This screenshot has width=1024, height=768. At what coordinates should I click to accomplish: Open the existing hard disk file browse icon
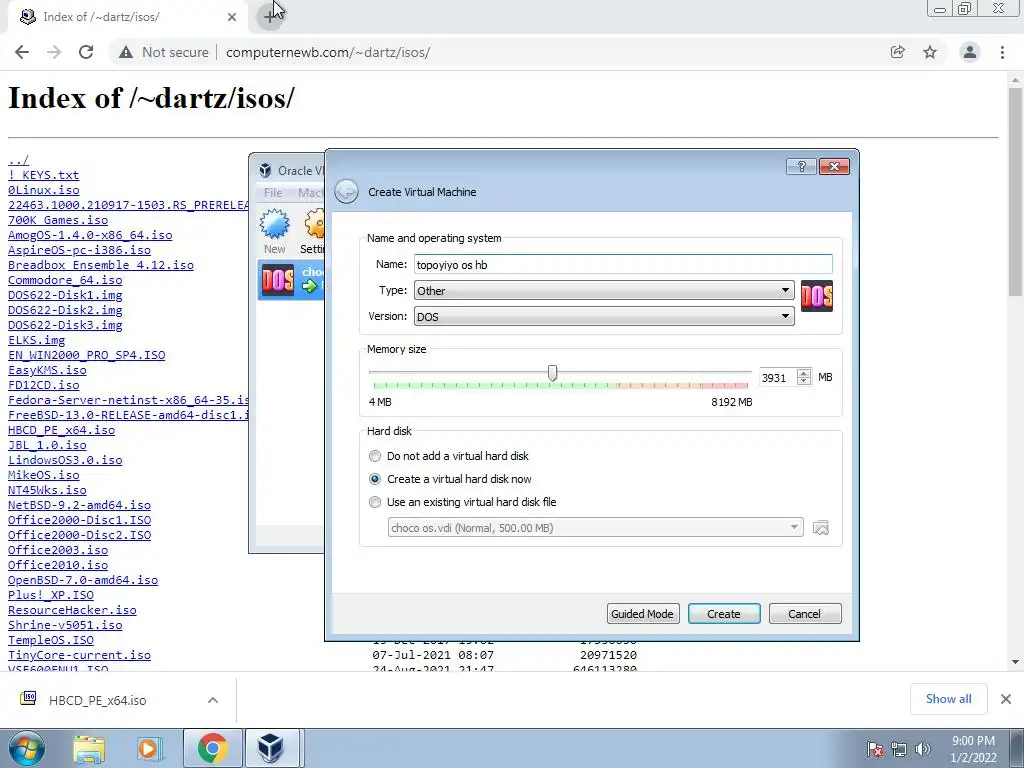coord(821,528)
